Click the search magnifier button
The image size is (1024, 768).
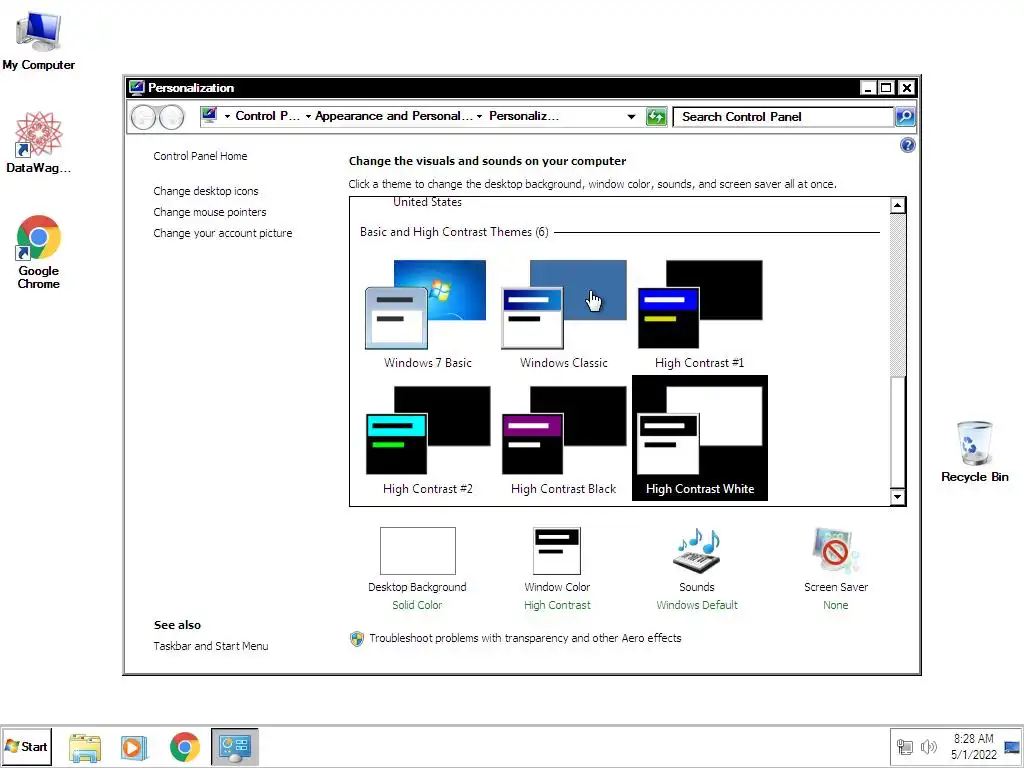point(904,117)
